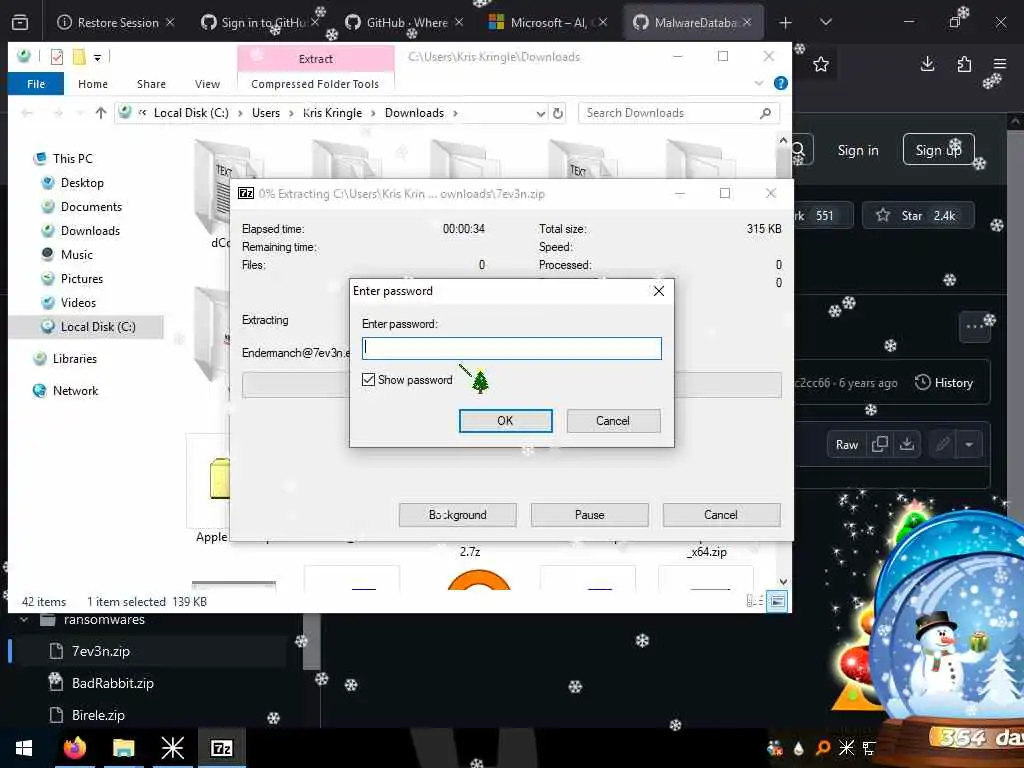The image size is (1024, 768).
Task: Open the browser downloads panel
Action: (x=927, y=64)
